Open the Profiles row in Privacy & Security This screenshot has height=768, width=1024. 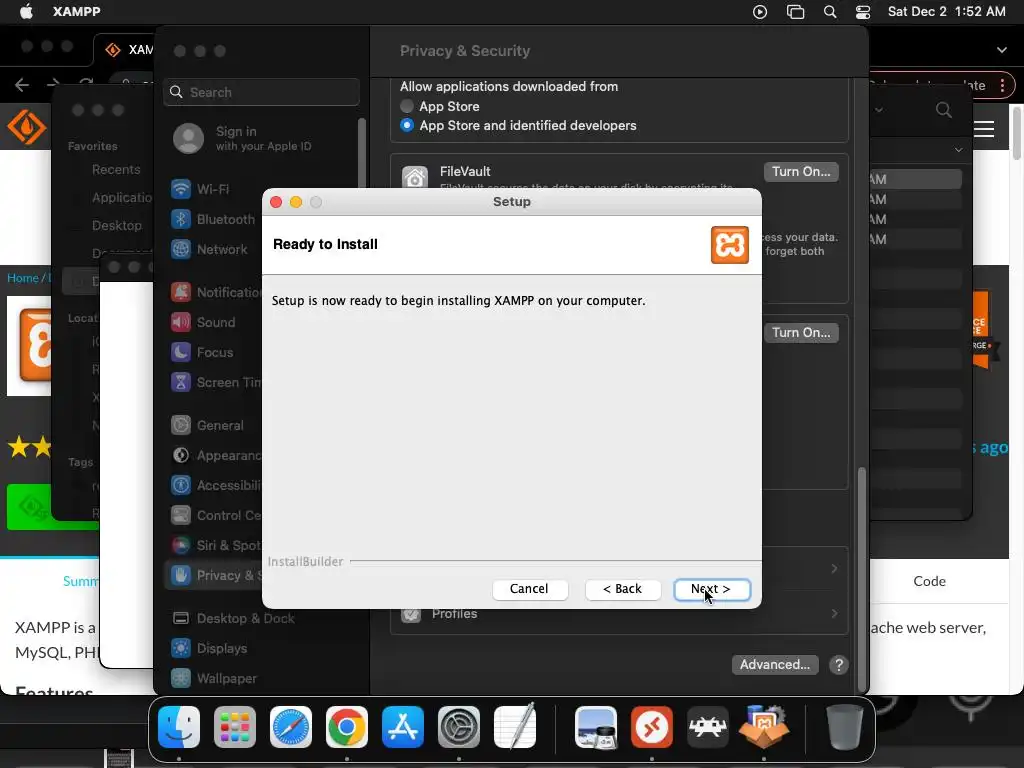point(618,614)
